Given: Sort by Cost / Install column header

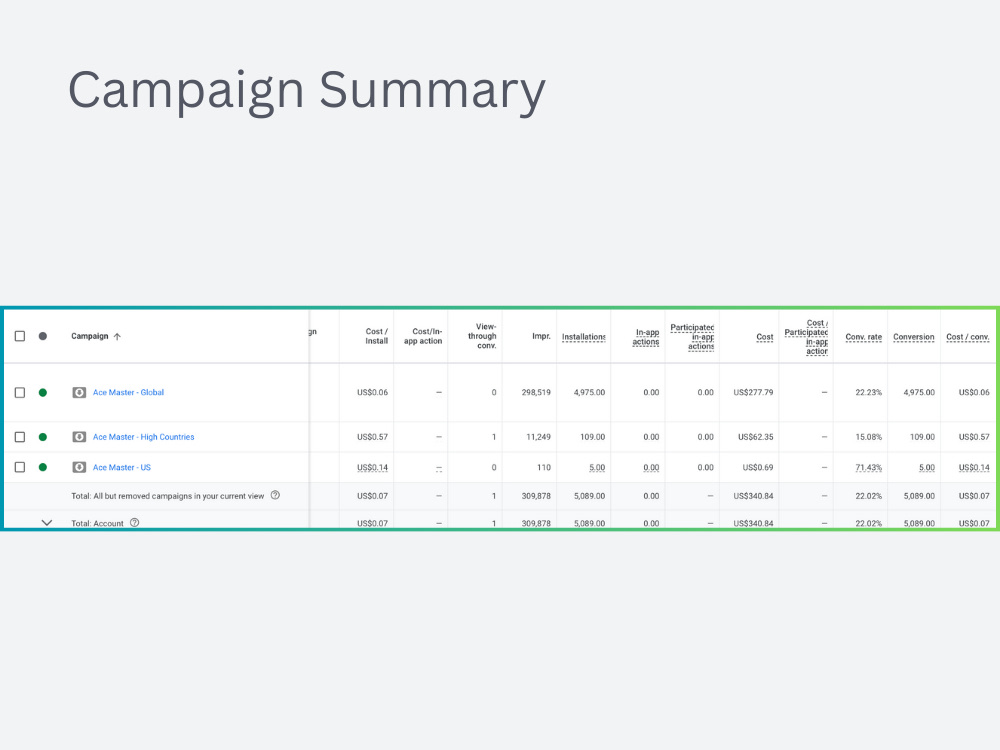Looking at the screenshot, I should coord(376,336).
